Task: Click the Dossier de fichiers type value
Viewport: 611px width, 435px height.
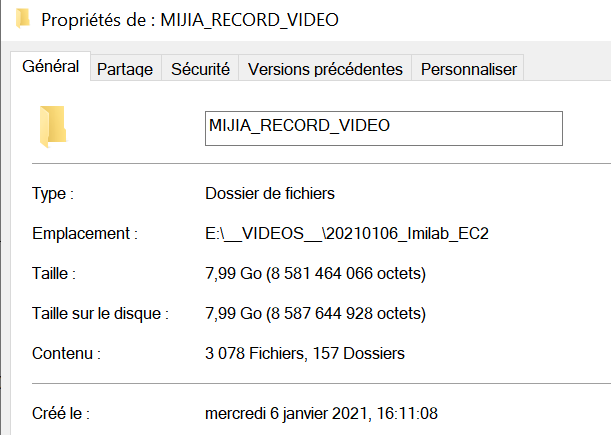Action: point(270,193)
